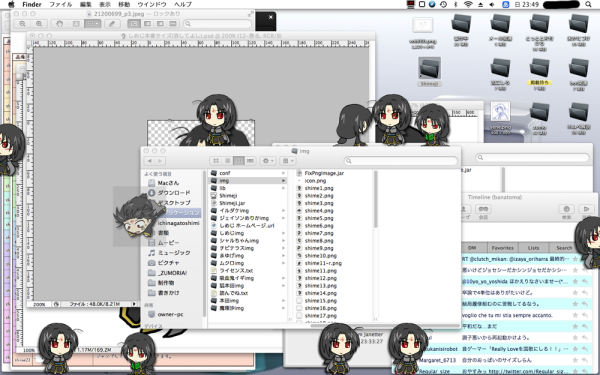600x375 pixels.
Task: Expand the lib folder arrow
Action: tap(284, 188)
